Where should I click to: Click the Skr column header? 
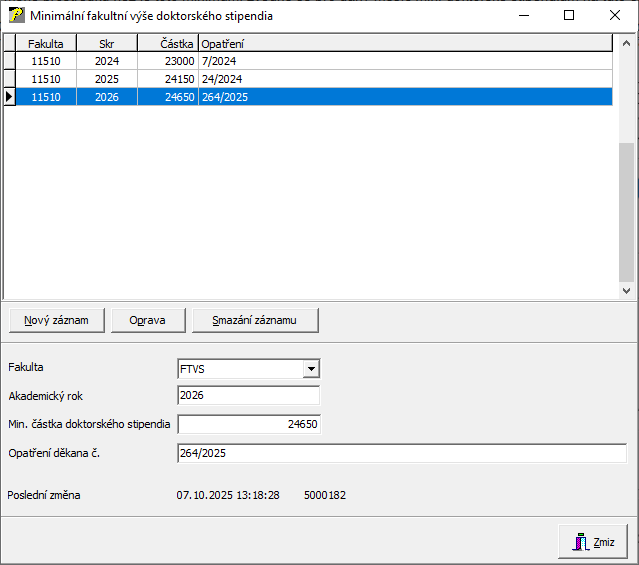coord(106,44)
